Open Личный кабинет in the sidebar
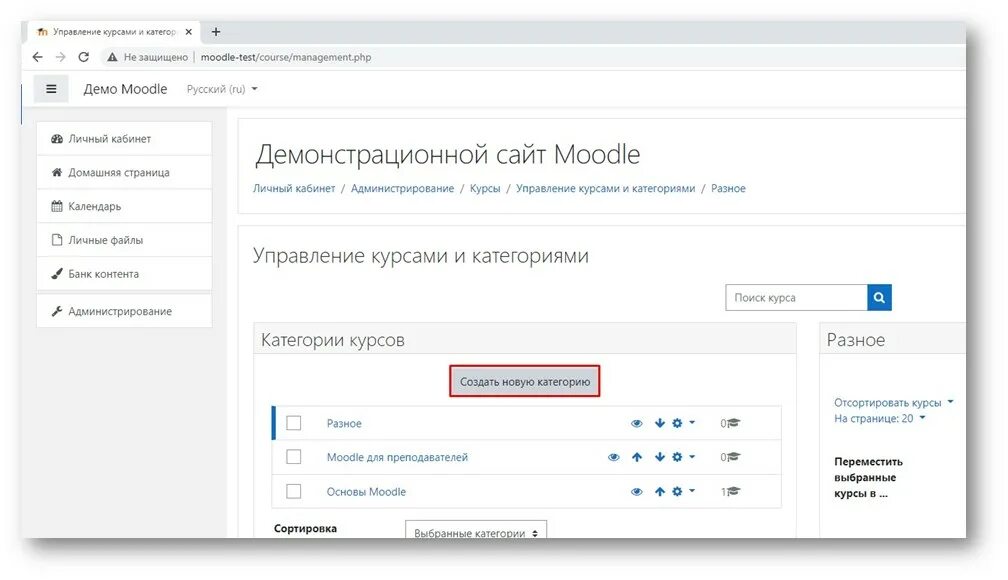The height and width of the screenshot is (580, 1008). [x=124, y=138]
